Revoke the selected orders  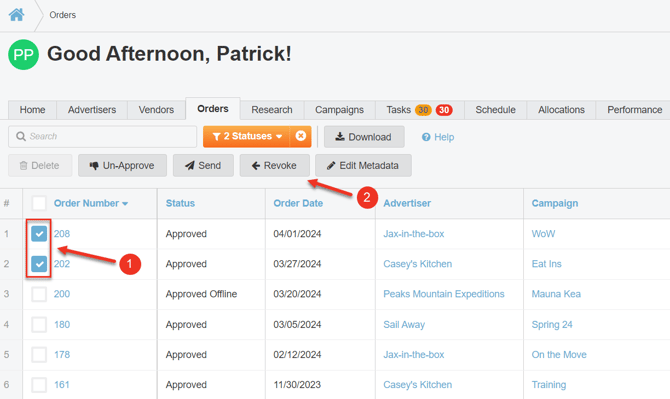click(274, 165)
